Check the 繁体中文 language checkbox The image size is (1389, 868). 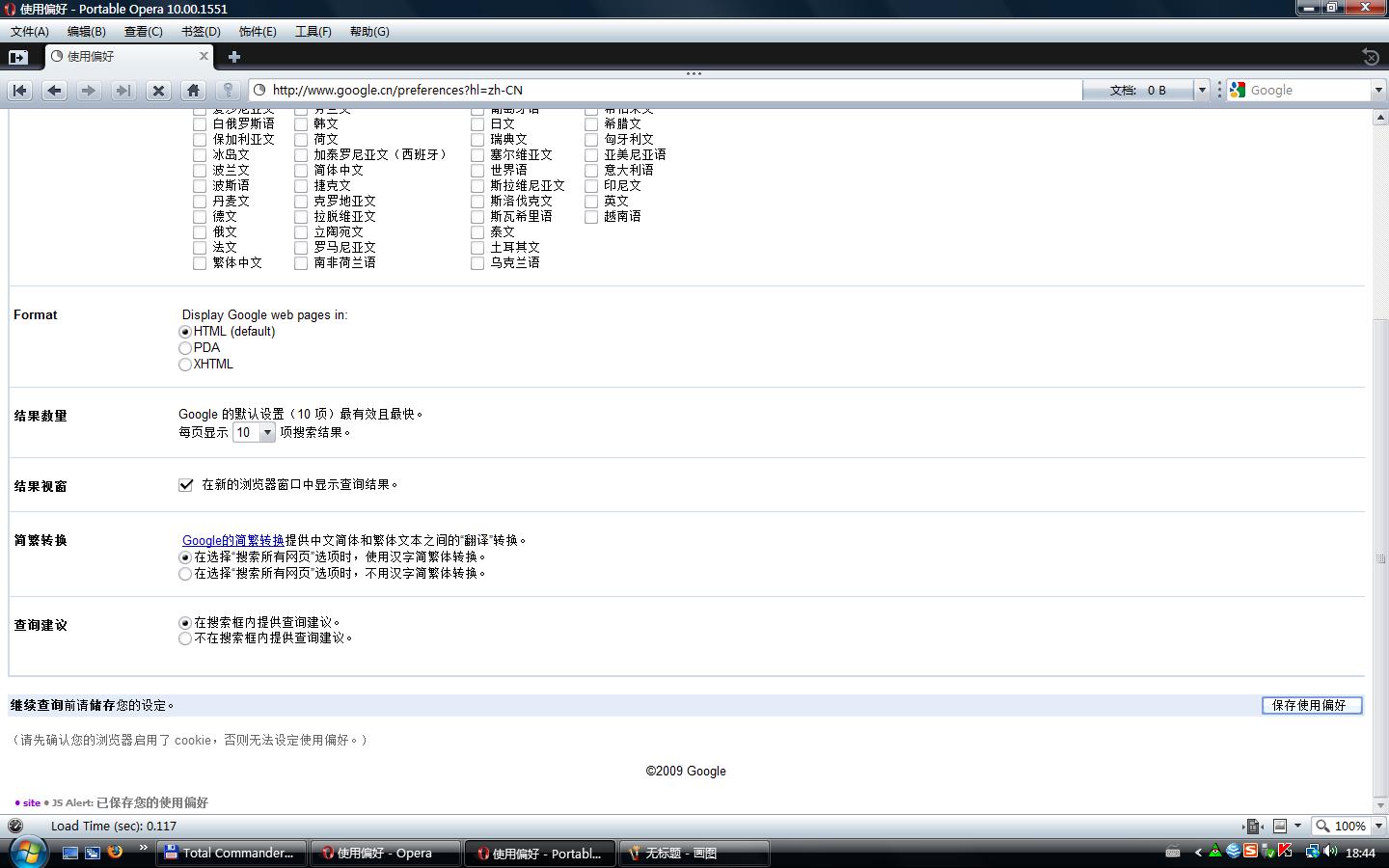point(200,262)
